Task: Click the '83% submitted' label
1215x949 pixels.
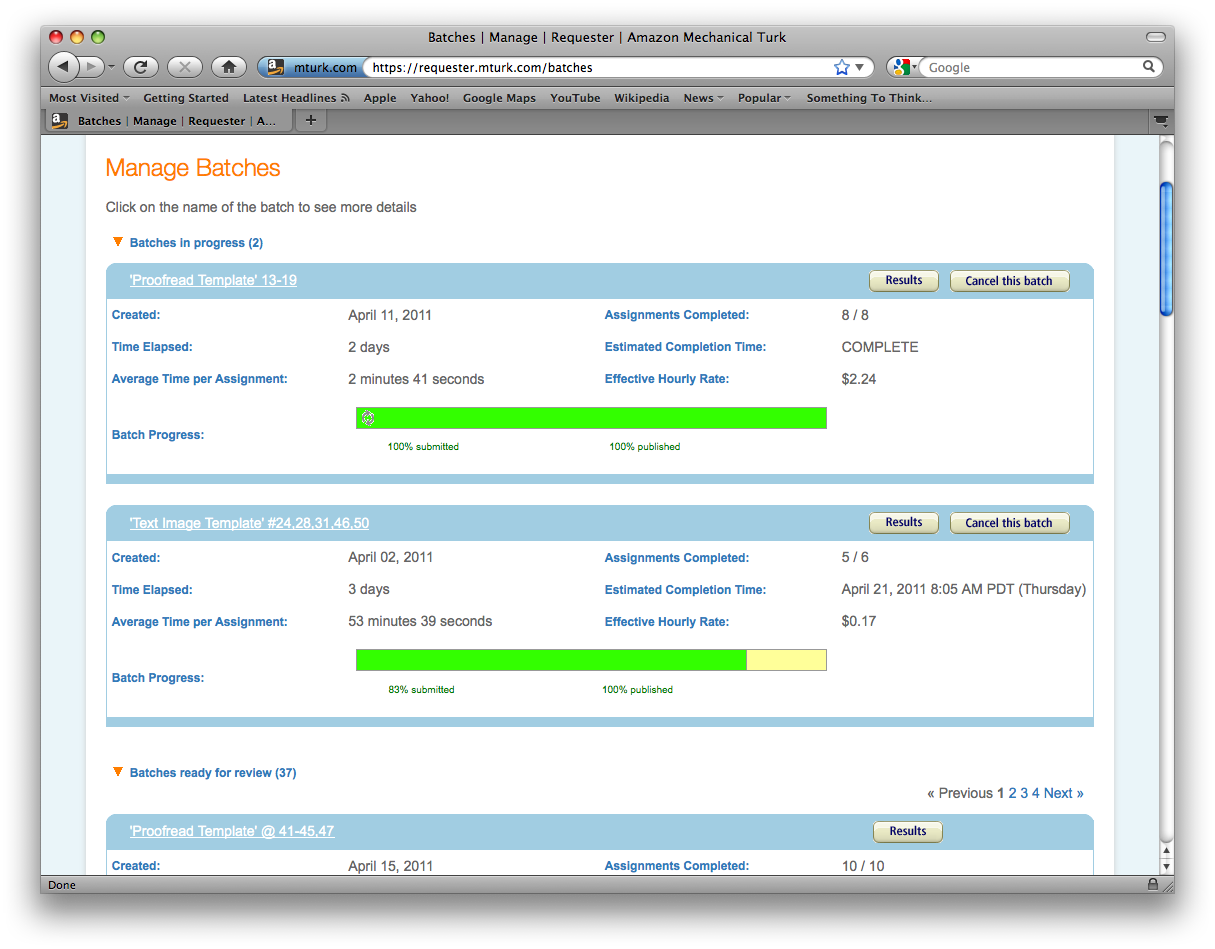Action: pyautogui.click(x=421, y=689)
